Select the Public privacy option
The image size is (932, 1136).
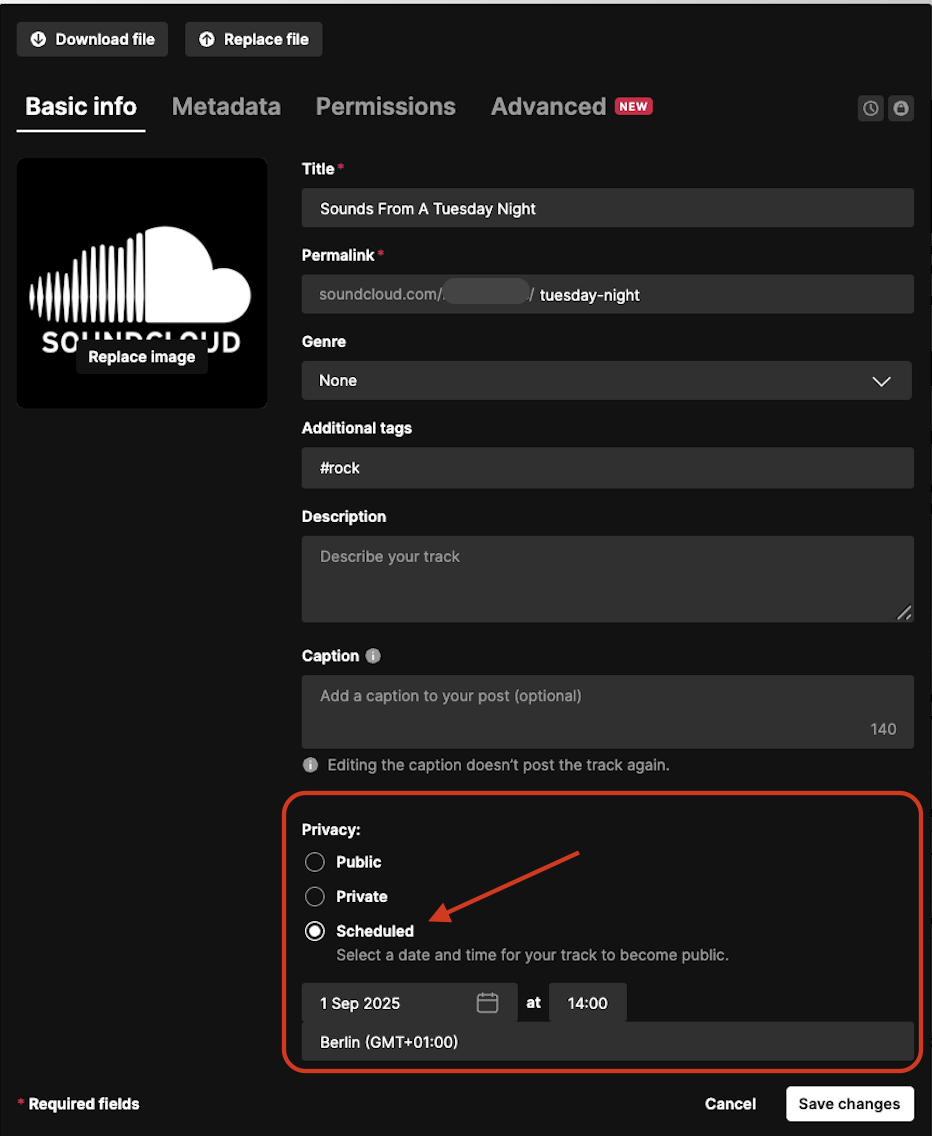point(315,862)
